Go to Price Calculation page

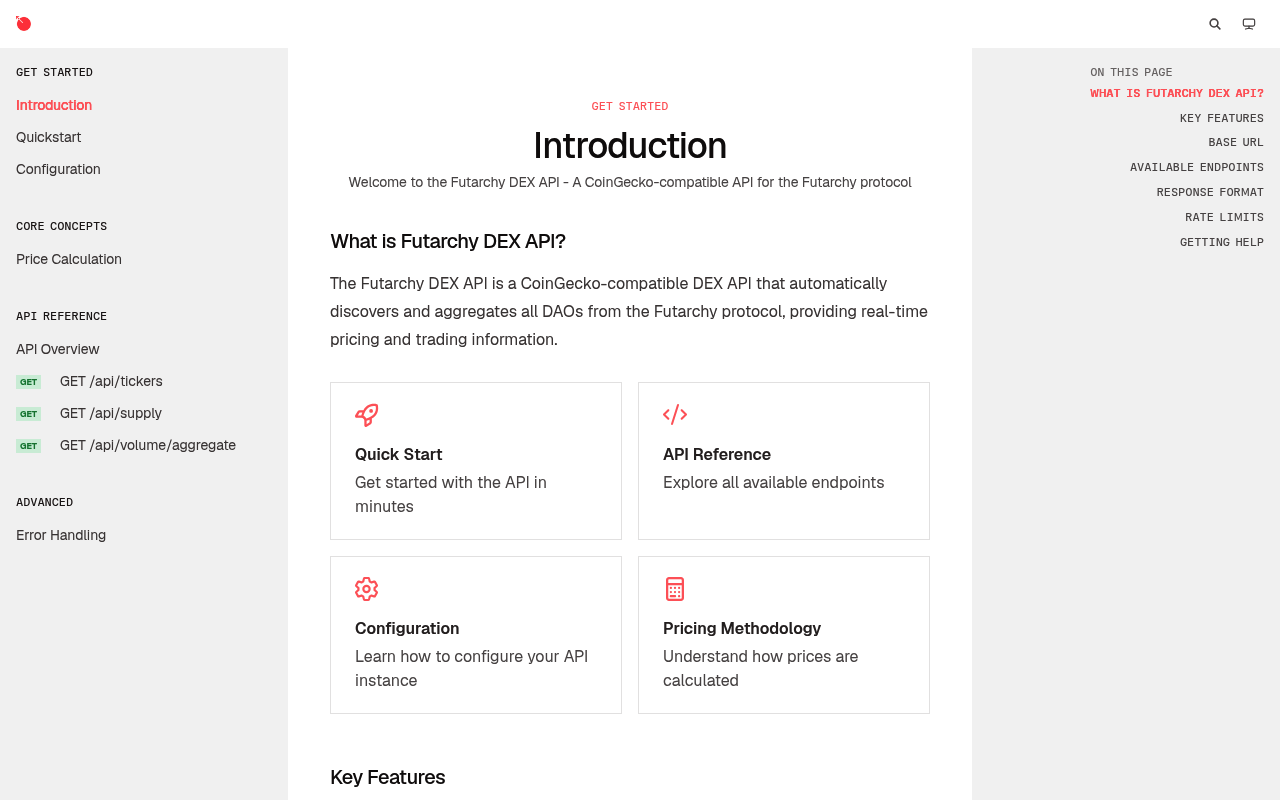(x=69, y=259)
